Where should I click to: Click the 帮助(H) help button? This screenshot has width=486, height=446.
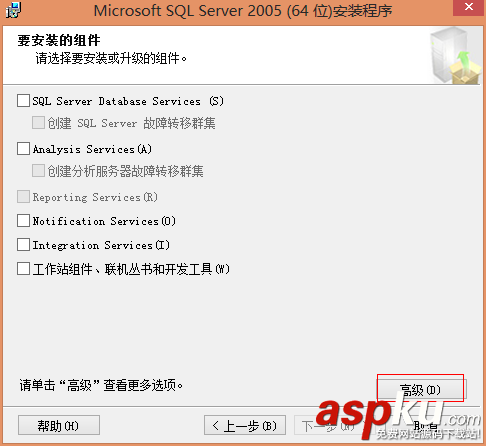[59, 425]
